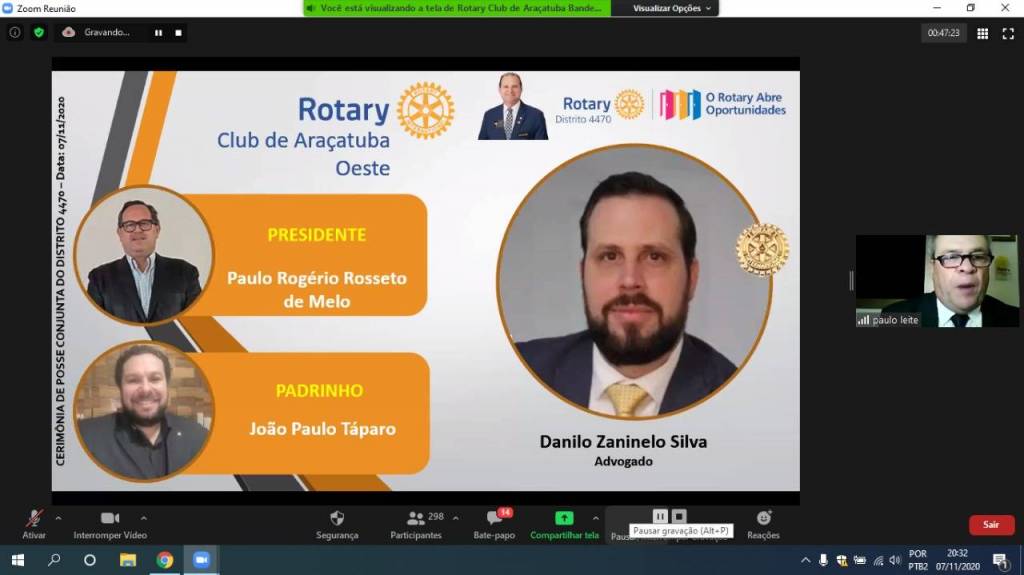Select the paulo leite video thumbnail
Image resolution: width=1024 pixels, height=575 pixels.
[x=937, y=281]
